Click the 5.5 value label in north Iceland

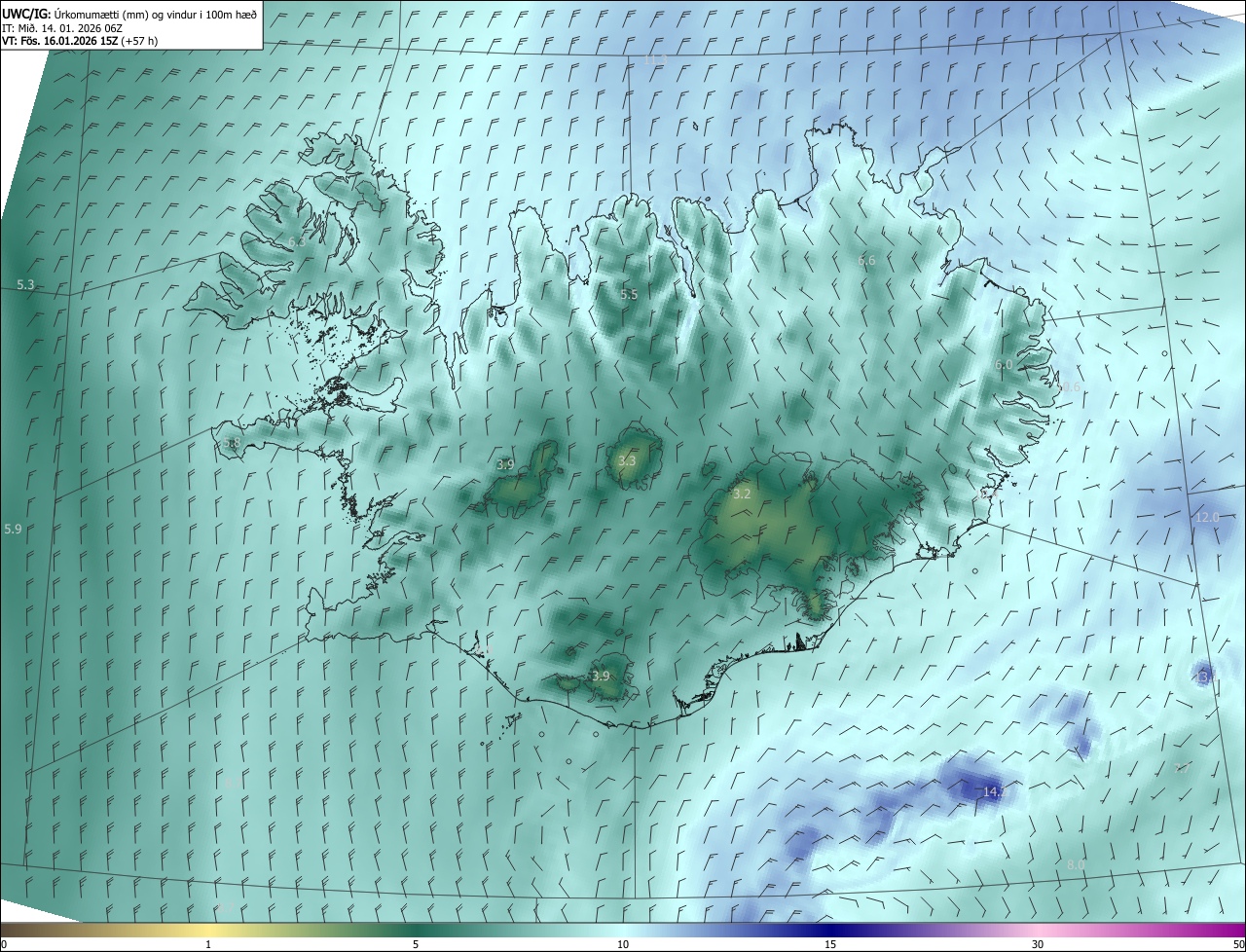(629, 295)
